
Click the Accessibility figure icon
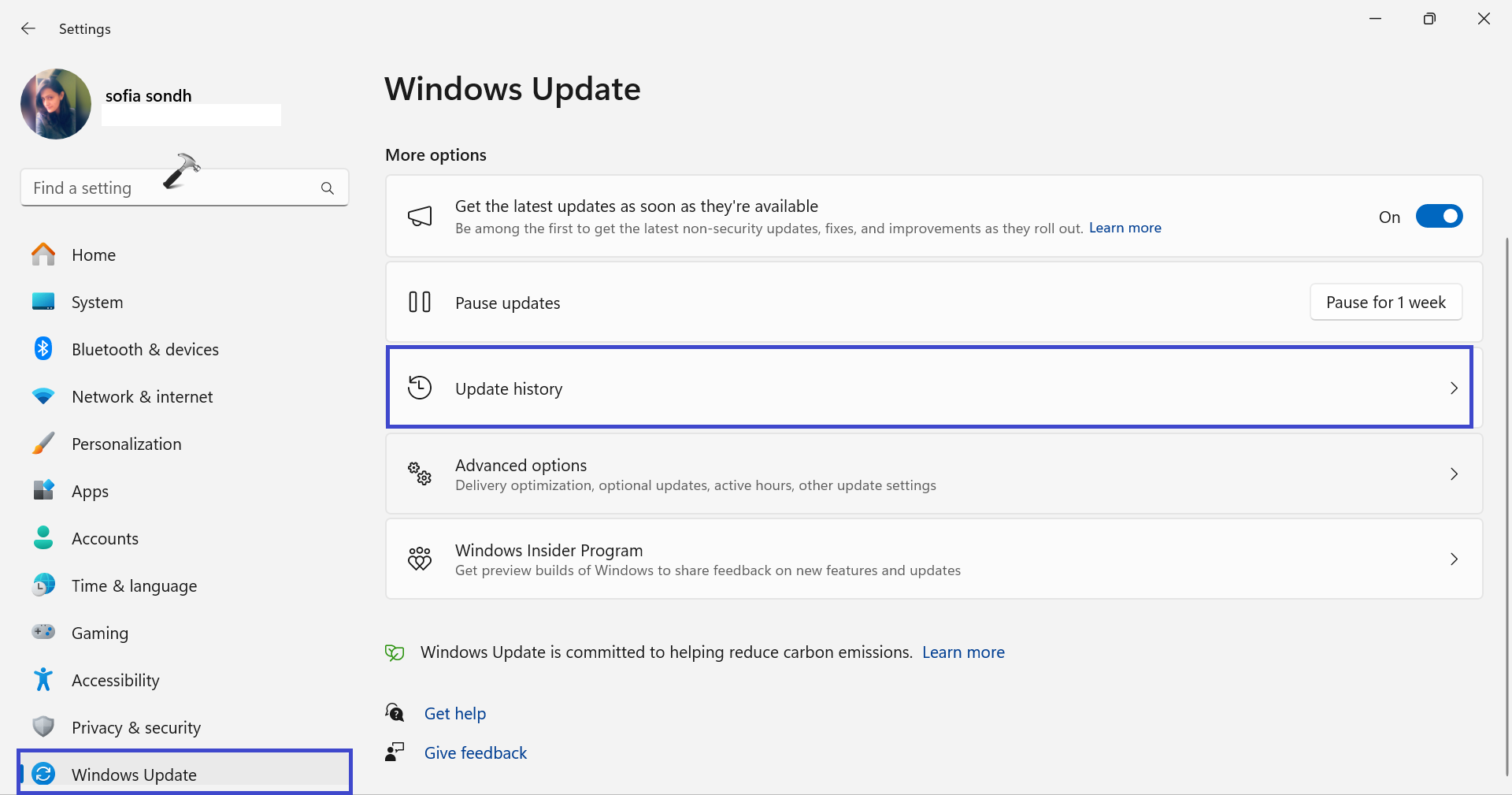point(43,679)
